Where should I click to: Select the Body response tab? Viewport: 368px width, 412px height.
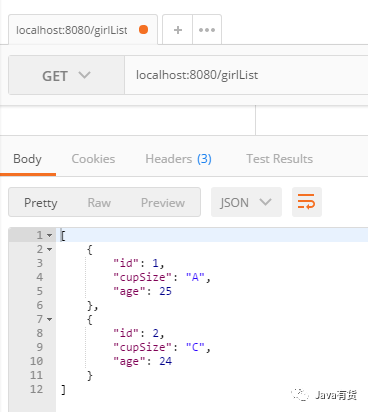[27, 159]
